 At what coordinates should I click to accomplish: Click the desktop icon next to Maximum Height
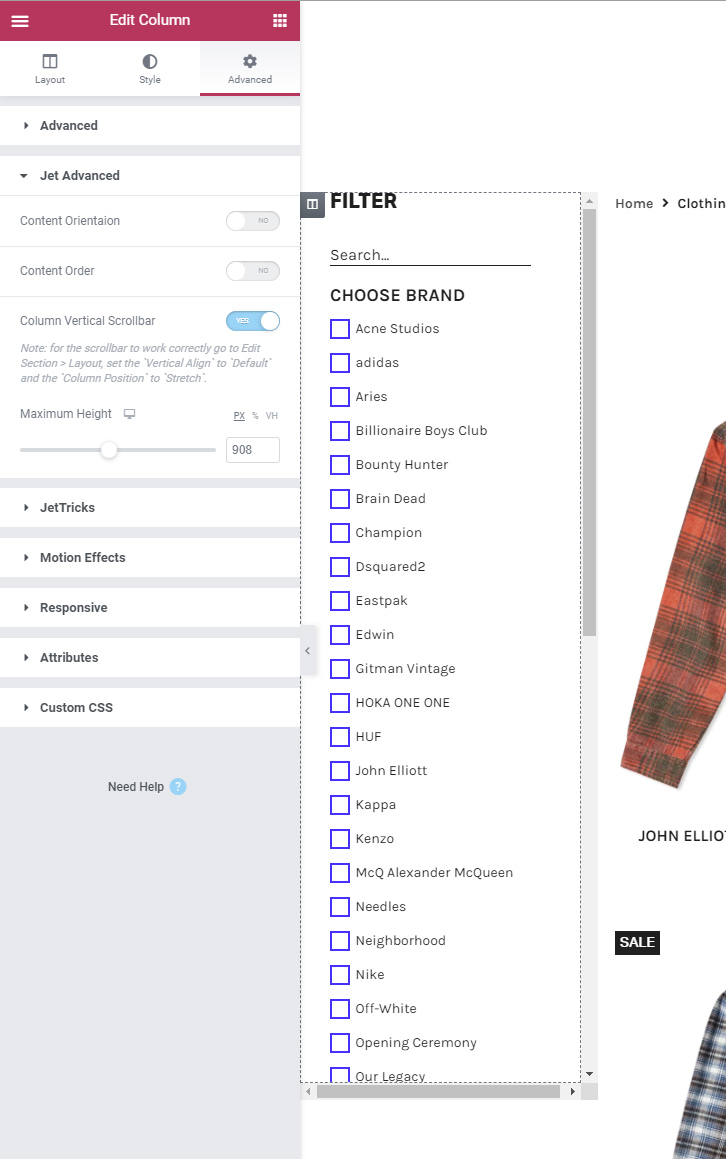point(129,413)
